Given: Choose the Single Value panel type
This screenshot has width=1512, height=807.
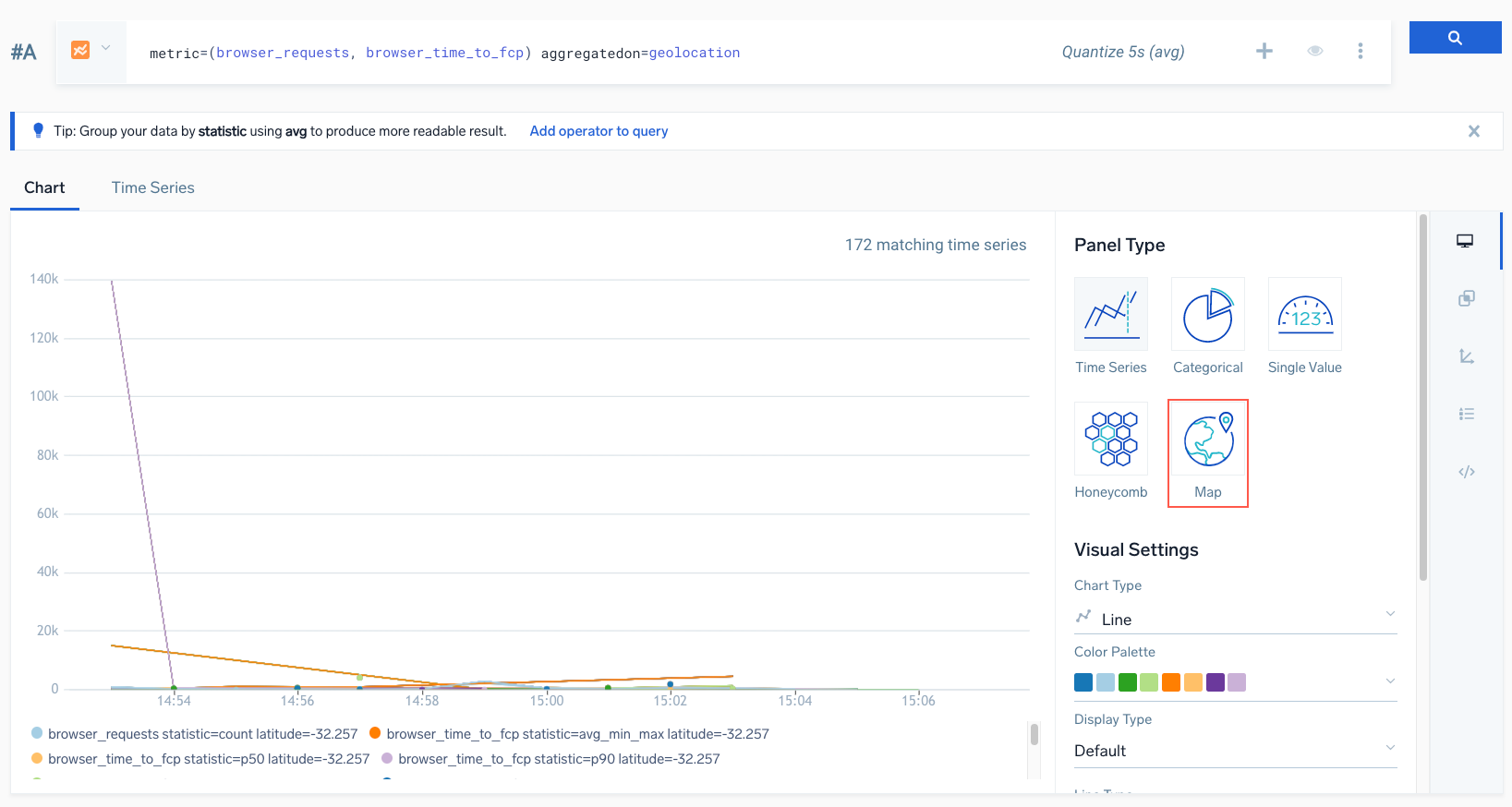Looking at the screenshot, I should [1304, 316].
